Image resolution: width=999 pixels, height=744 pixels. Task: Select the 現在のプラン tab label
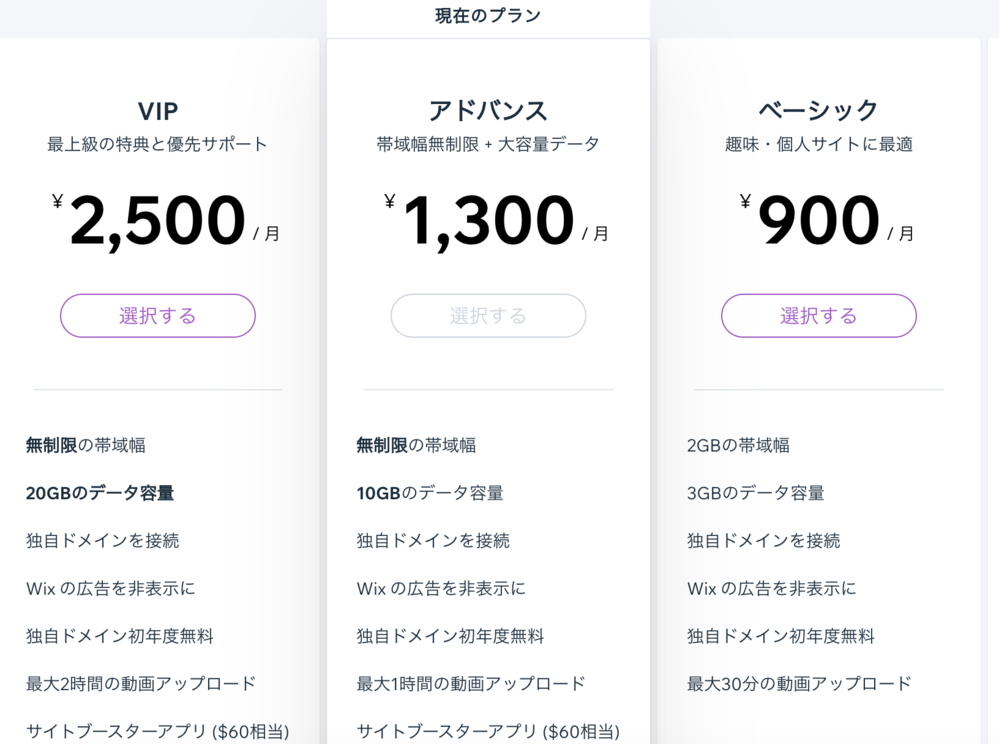488,15
